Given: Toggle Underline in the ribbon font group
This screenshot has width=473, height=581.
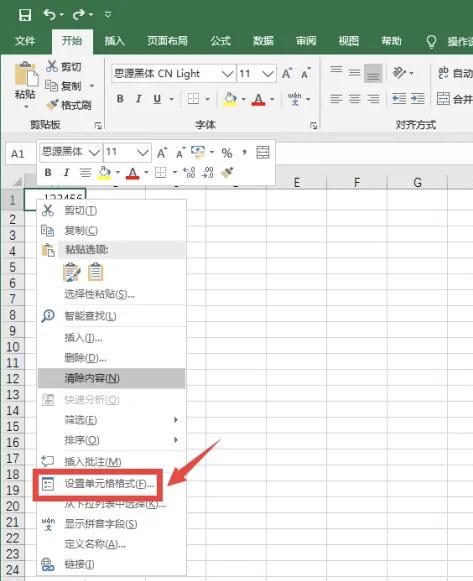Looking at the screenshot, I should (x=157, y=99).
